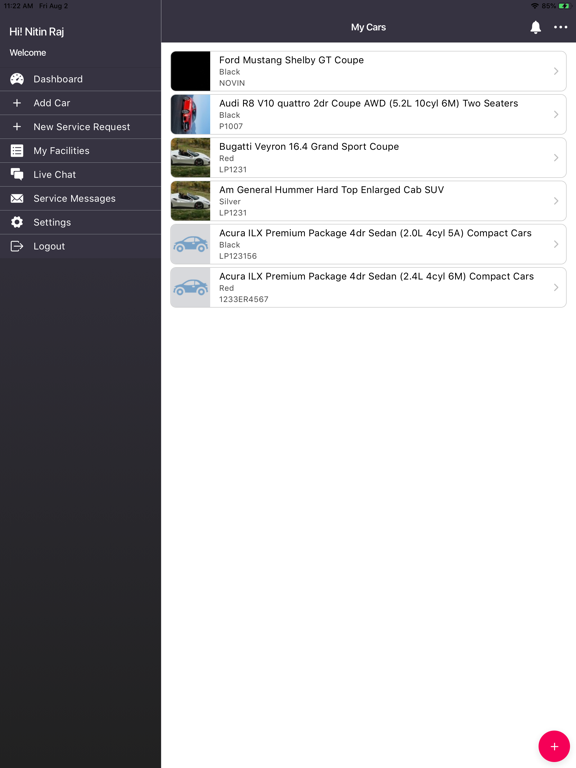Click the My Facilities list icon
576x768 pixels.
click(17, 150)
